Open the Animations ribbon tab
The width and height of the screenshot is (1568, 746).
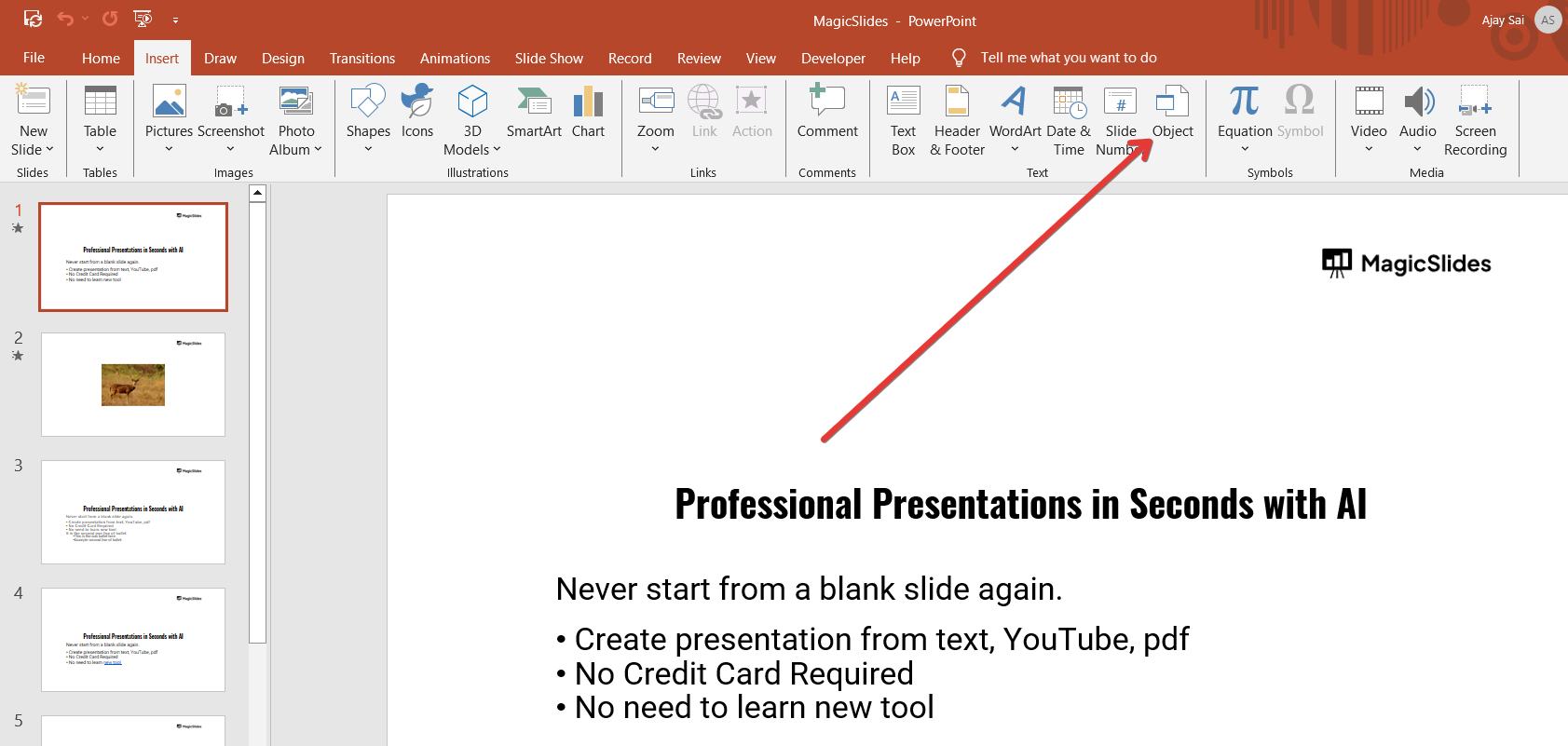455,58
